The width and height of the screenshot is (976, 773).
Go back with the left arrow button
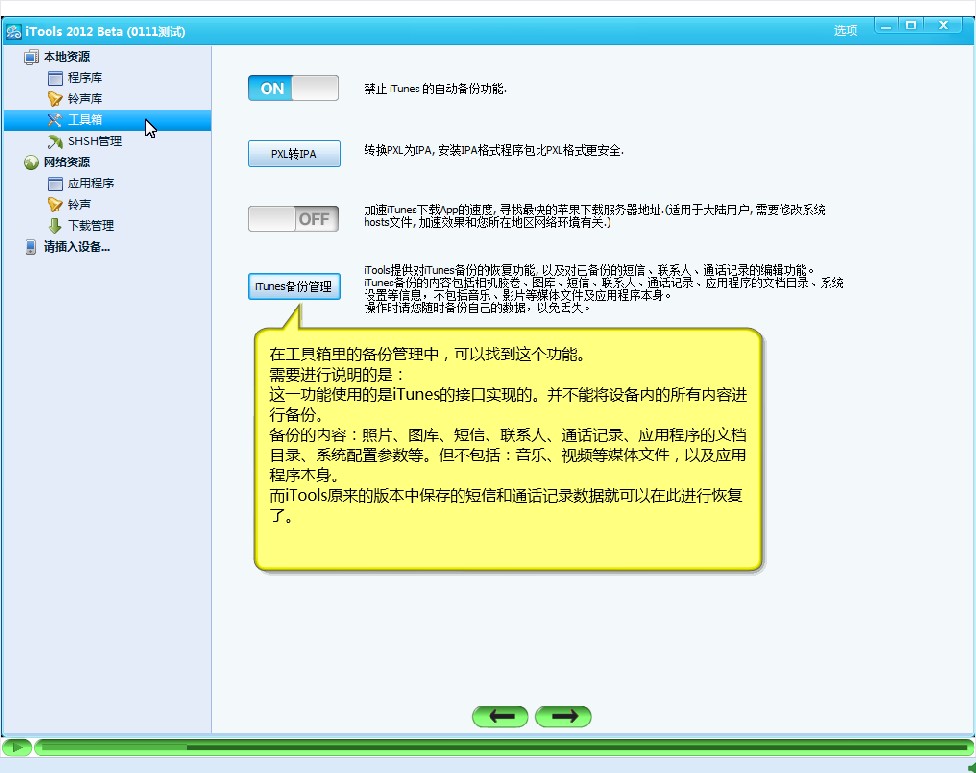pyautogui.click(x=500, y=716)
